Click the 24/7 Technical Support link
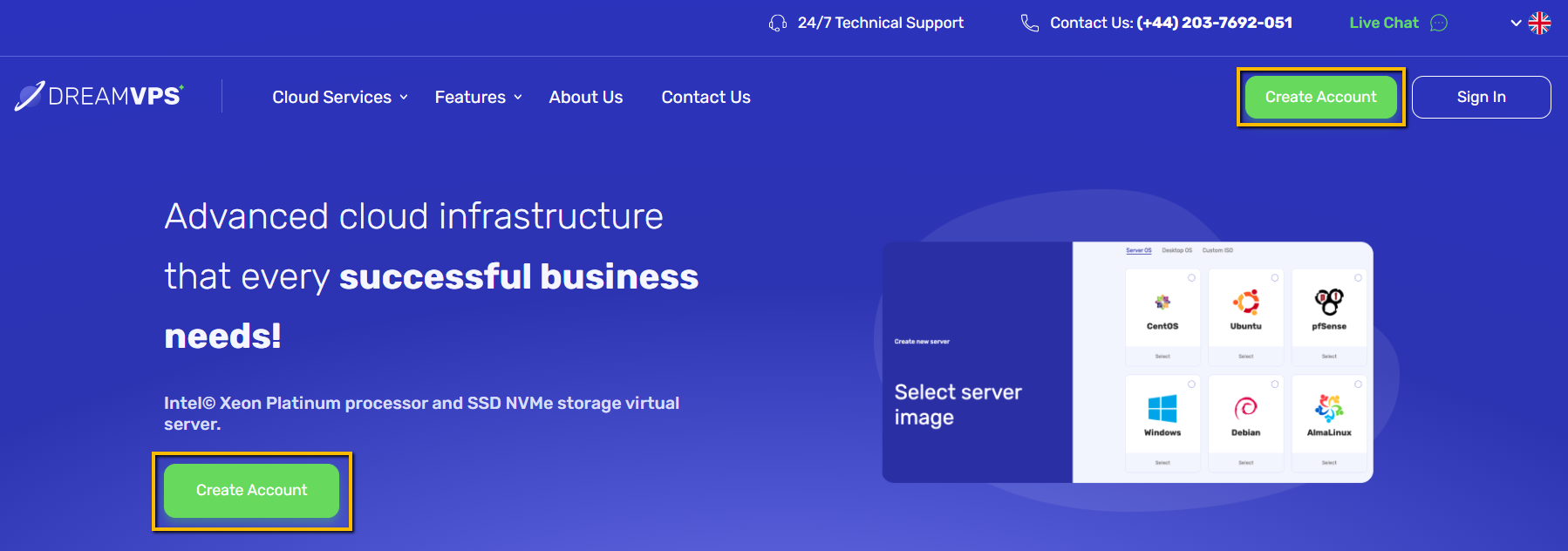Viewport: 1568px width, 551px height. pyautogui.click(x=880, y=23)
